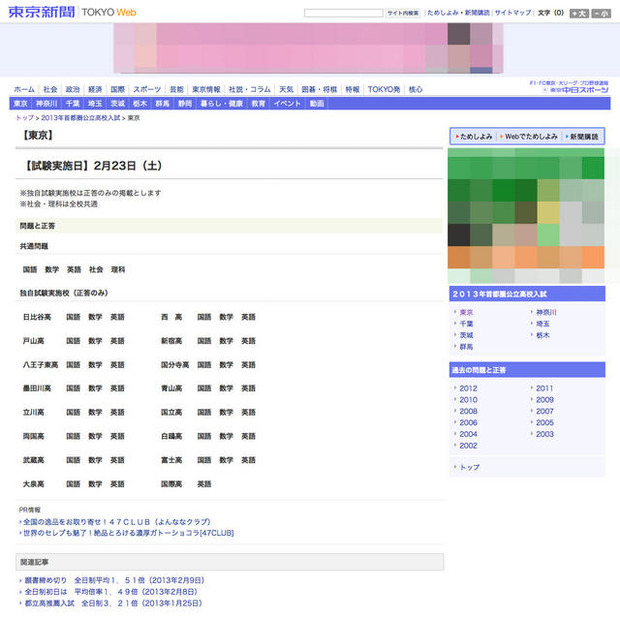Open 2012 past exams link
The image size is (620, 620).
click(x=468, y=388)
